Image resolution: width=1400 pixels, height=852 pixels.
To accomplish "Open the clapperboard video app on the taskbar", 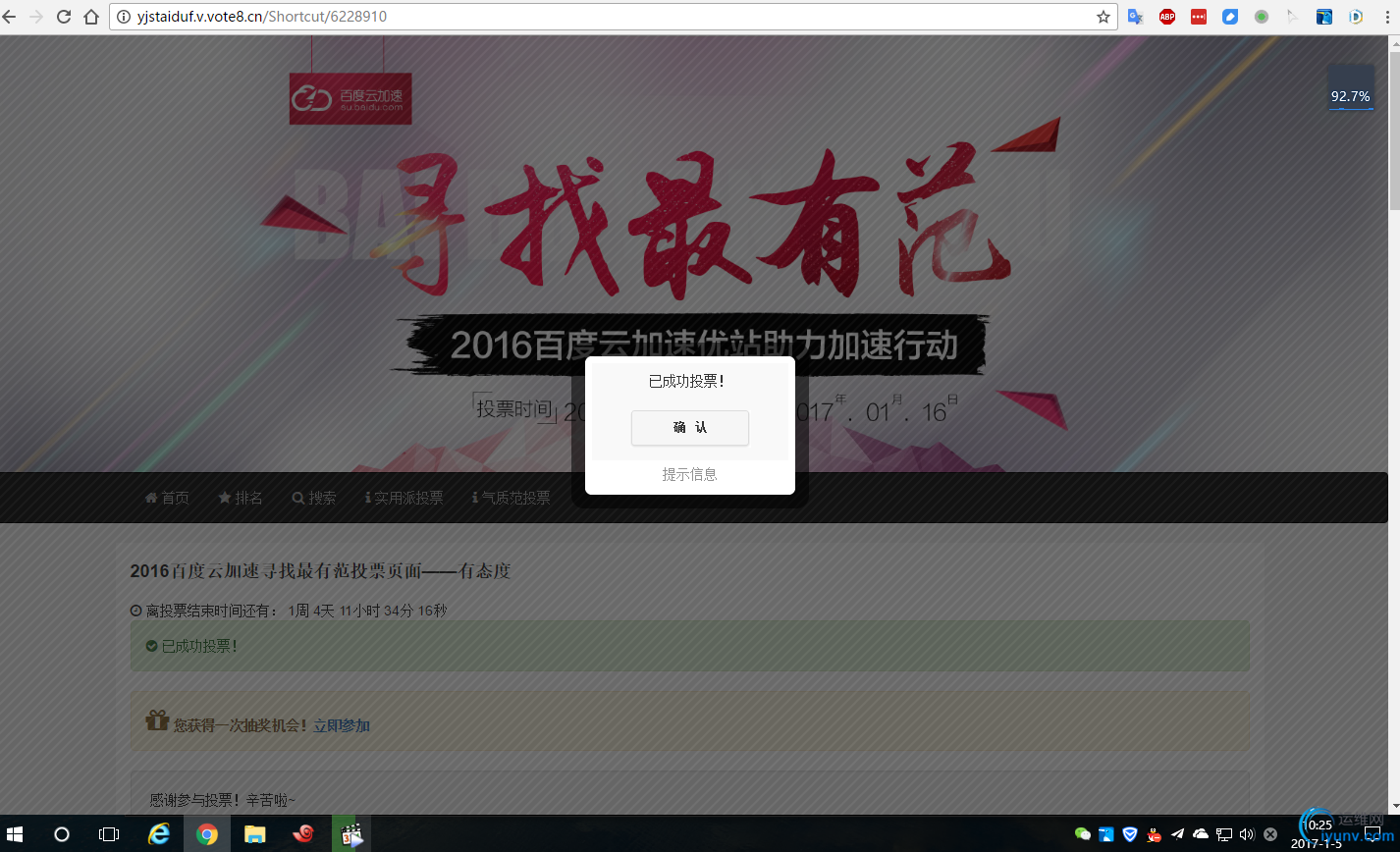I will coord(351,834).
